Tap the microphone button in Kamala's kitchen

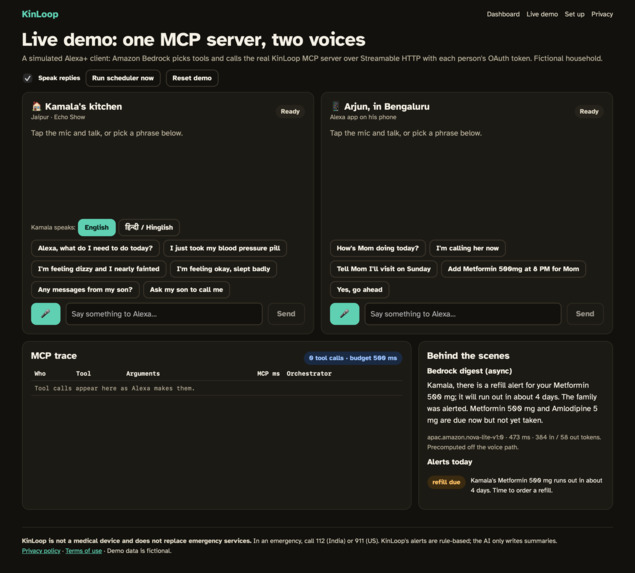(46, 314)
